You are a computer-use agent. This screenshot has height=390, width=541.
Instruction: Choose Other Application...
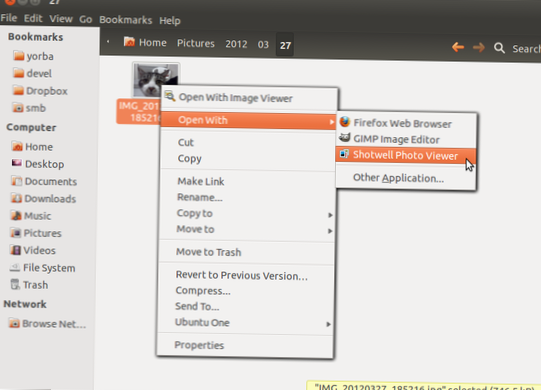[406, 178]
